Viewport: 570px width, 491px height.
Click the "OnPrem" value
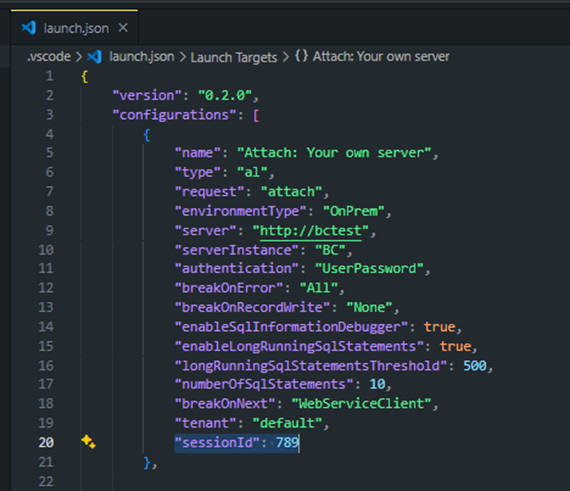354,211
